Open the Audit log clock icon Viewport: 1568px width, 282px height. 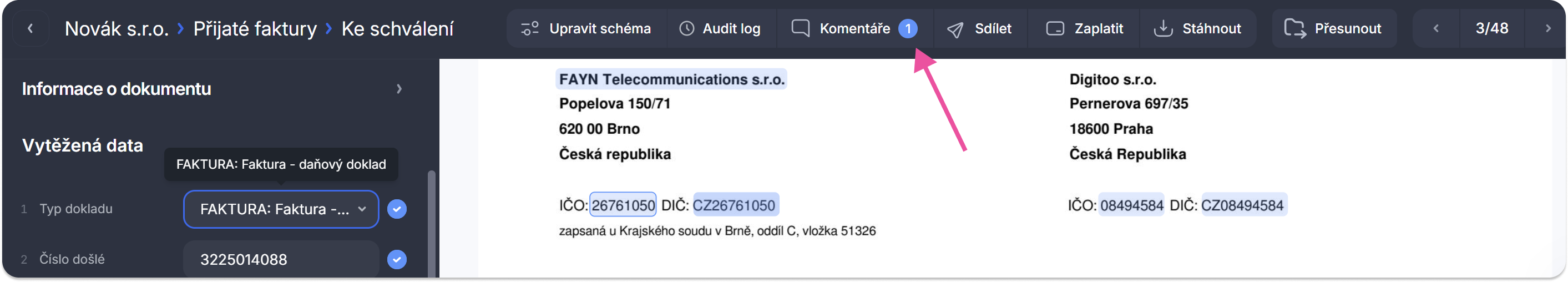[686, 29]
